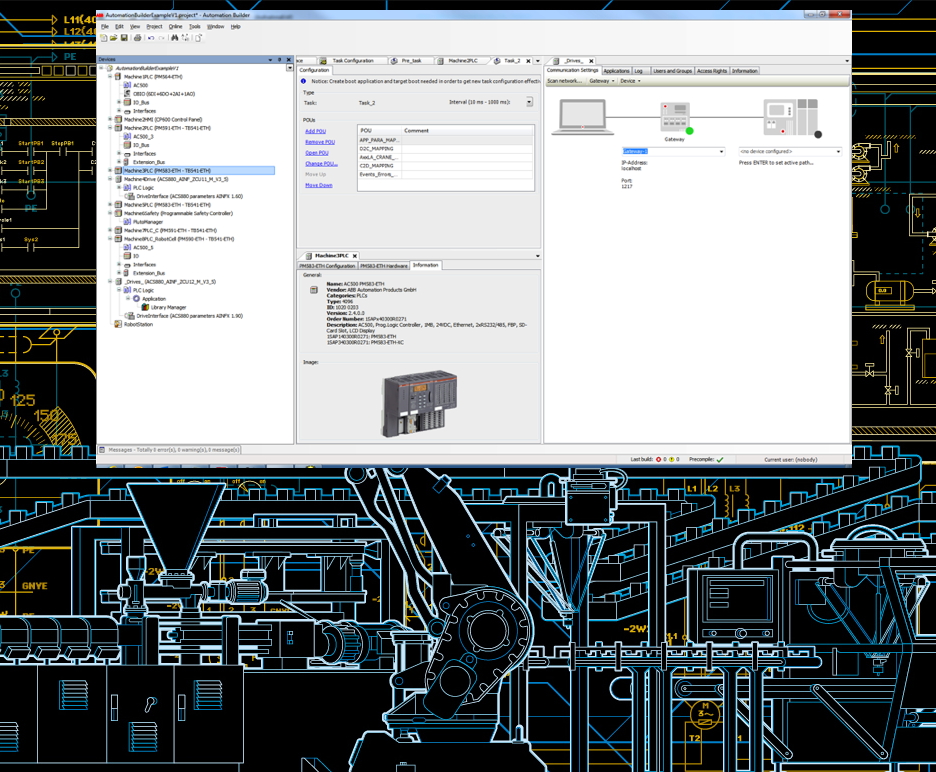The height and width of the screenshot is (772, 936).
Task: Select Machine7PLC_C in the device tree
Action: click(x=170, y=230)
